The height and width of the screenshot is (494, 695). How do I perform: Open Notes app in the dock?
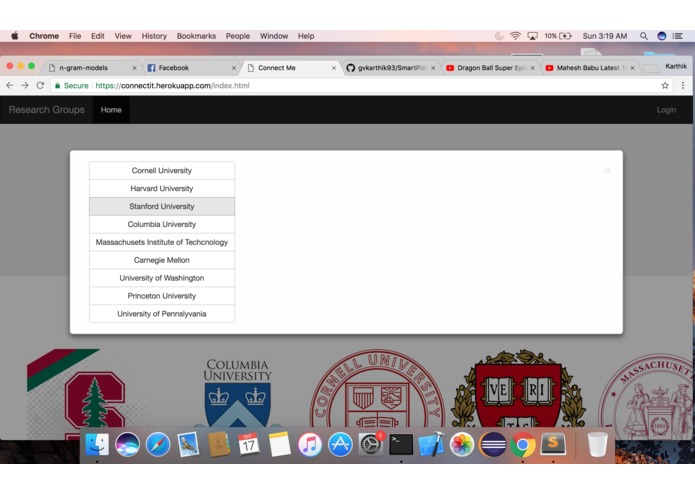pyautogui.click(x=279, y=444)
